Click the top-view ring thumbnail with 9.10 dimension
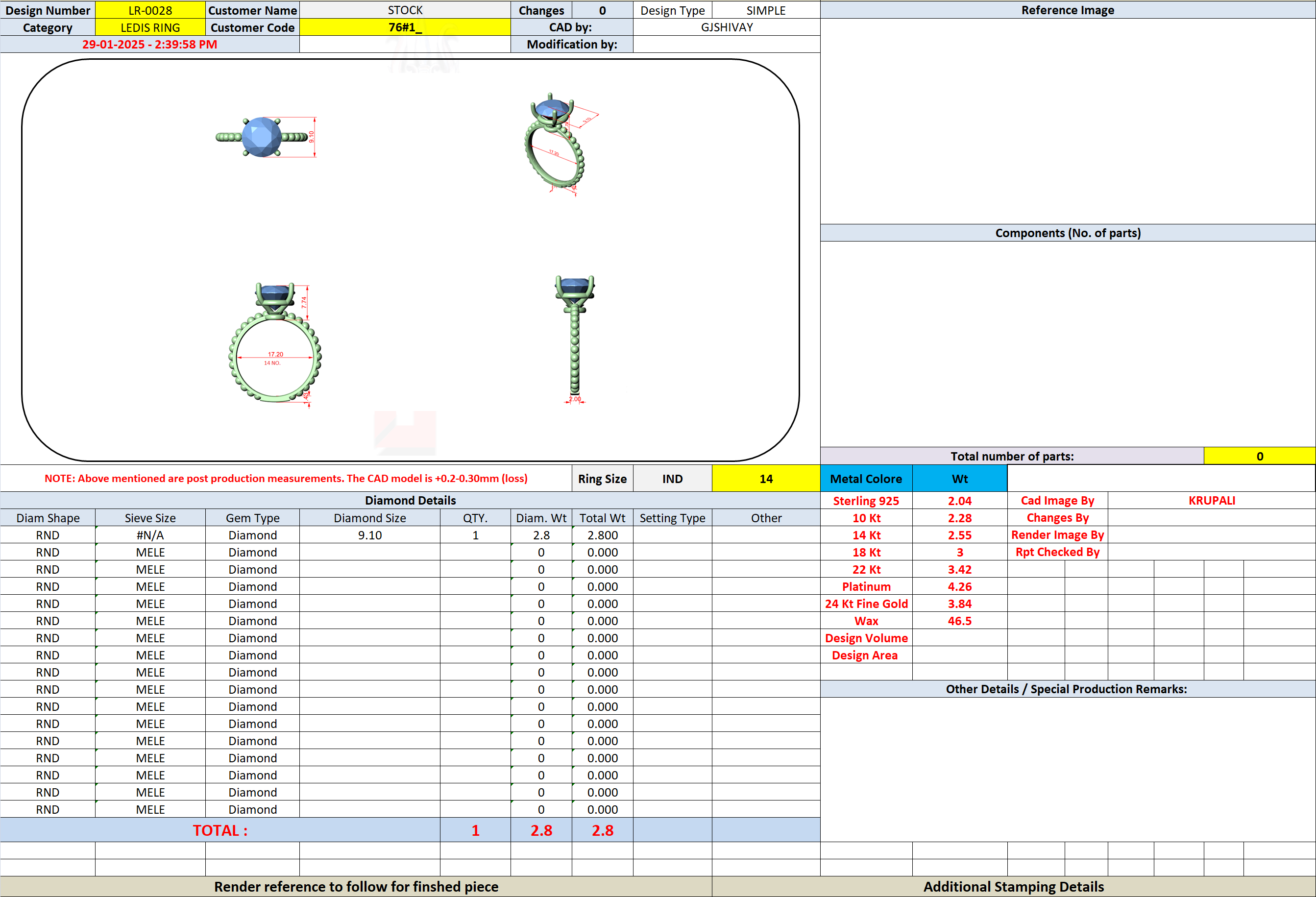The image size is (1316, 897). [x=266, y=137]
